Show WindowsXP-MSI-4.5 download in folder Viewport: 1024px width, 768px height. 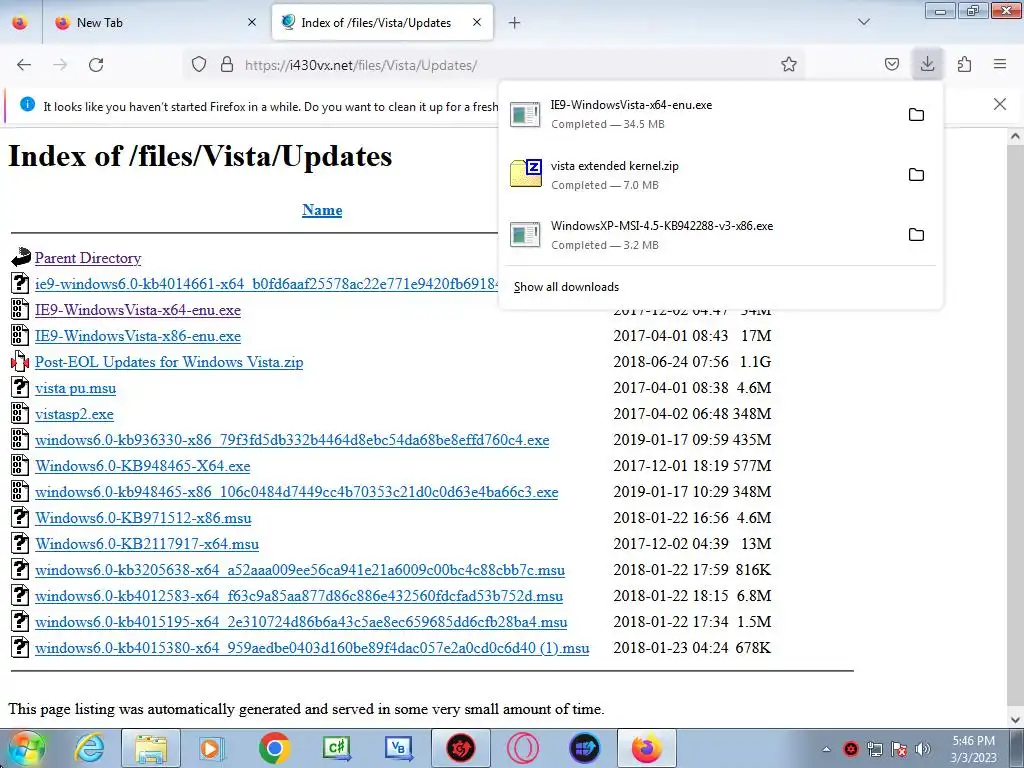click(x=916, y=235)
